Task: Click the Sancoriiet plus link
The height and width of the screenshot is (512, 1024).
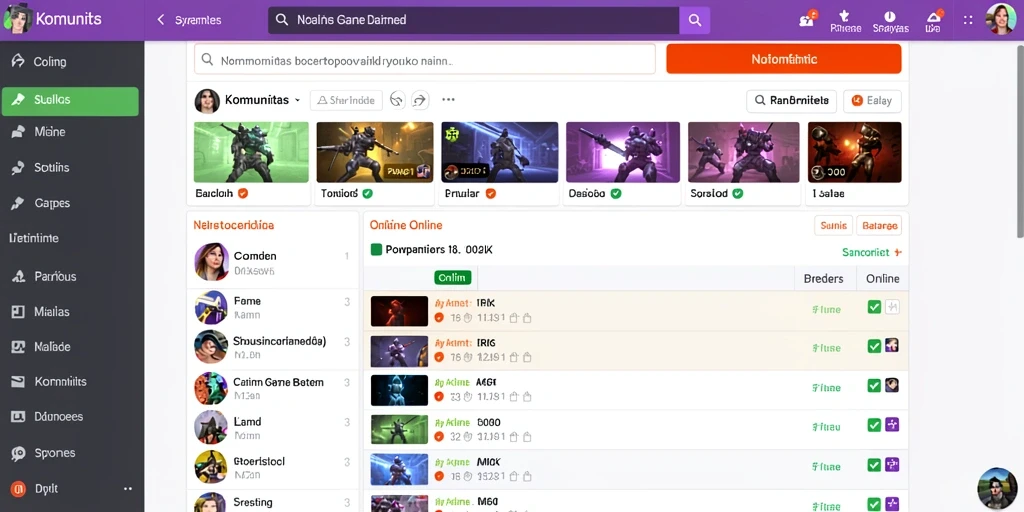Action: point(872,252)
